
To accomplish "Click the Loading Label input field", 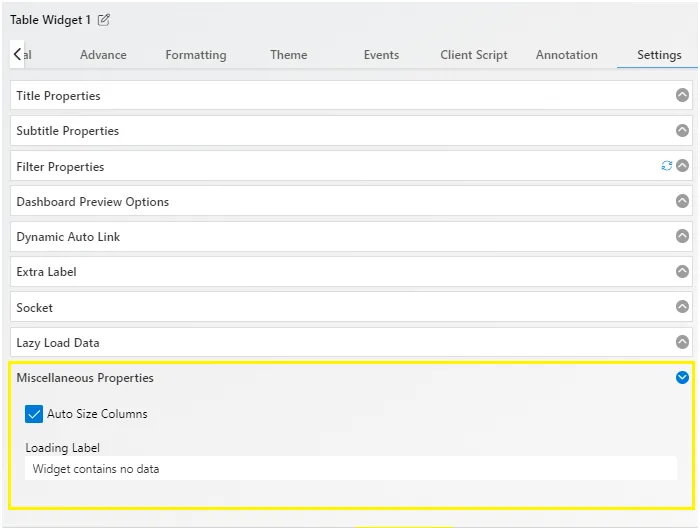I will (351, 469).
